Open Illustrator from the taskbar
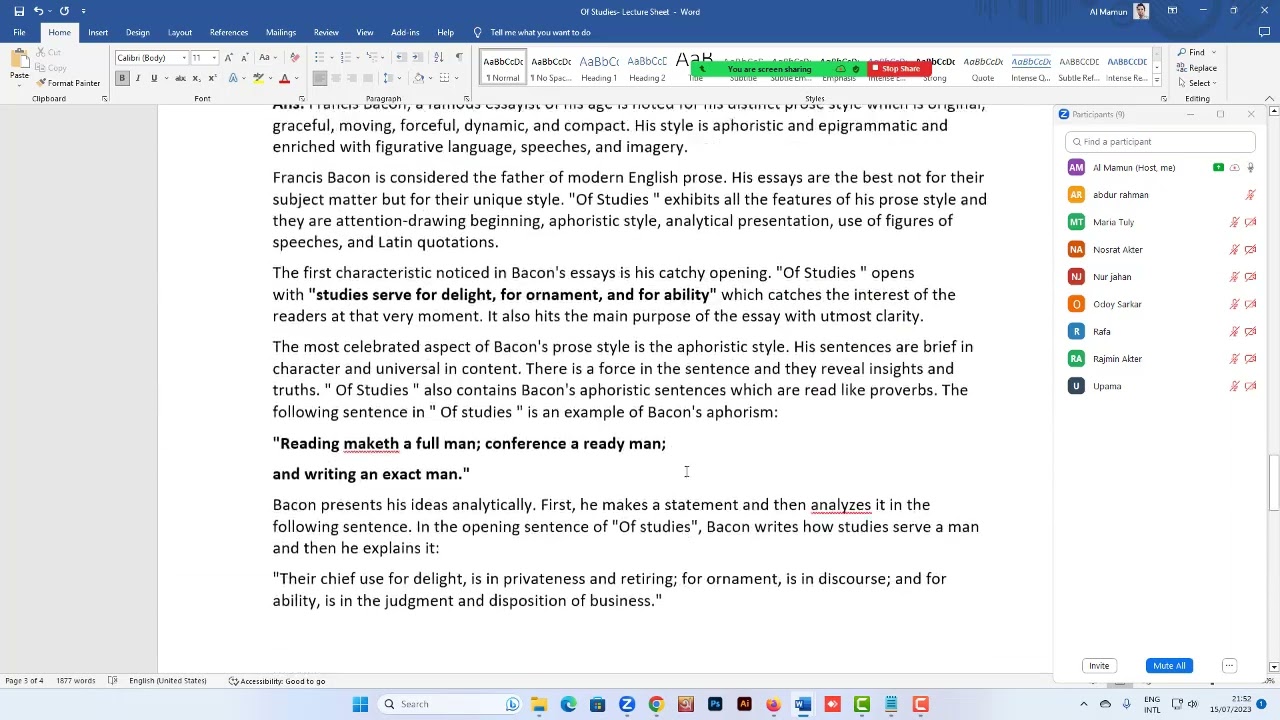Image resolution: width=1280 pixels, height=720 pixels. point(744,704)
